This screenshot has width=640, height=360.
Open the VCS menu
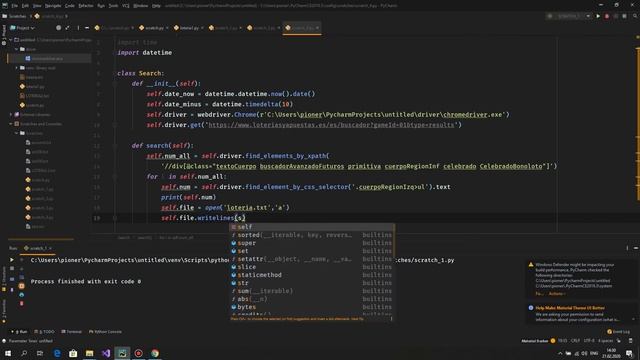tap(126, 6)
